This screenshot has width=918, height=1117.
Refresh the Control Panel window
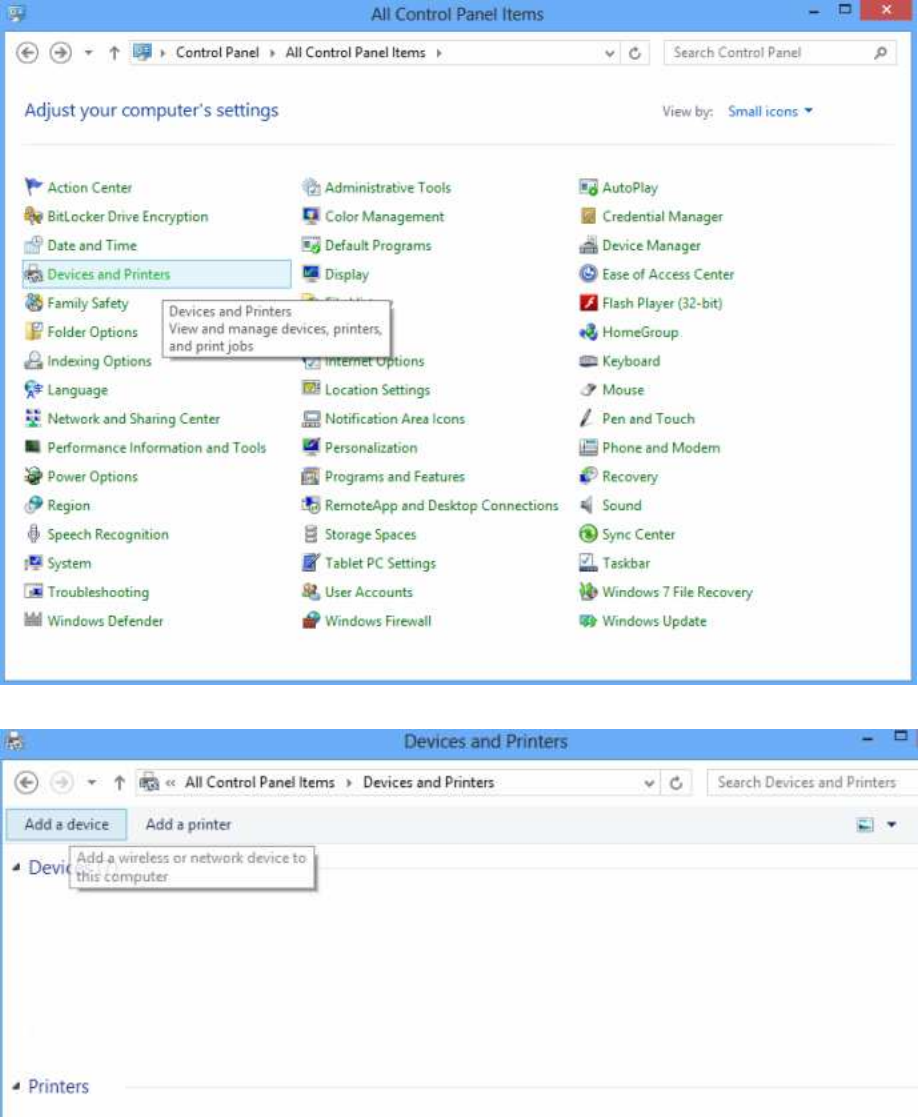635,53
